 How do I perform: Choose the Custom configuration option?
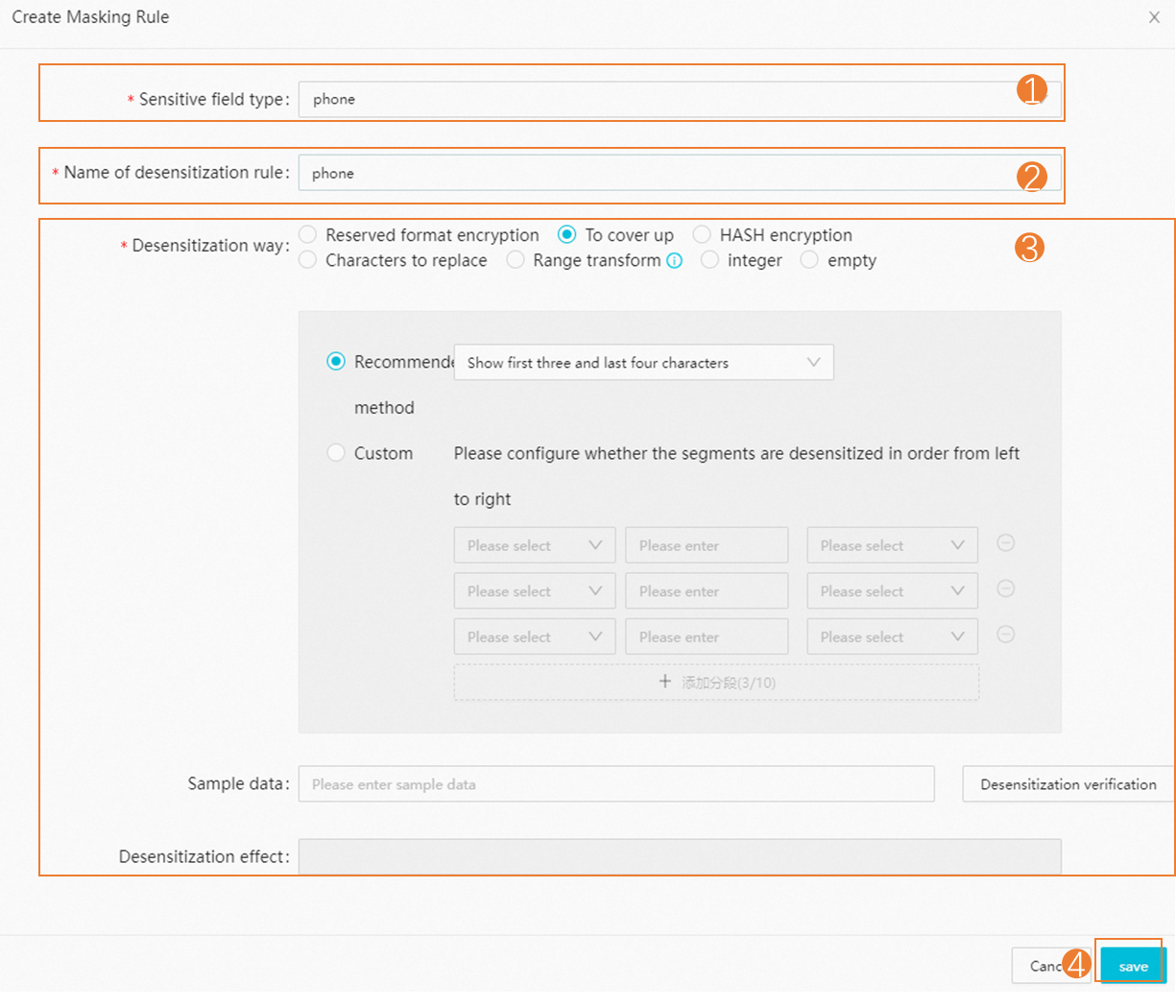tap(336, 452)
